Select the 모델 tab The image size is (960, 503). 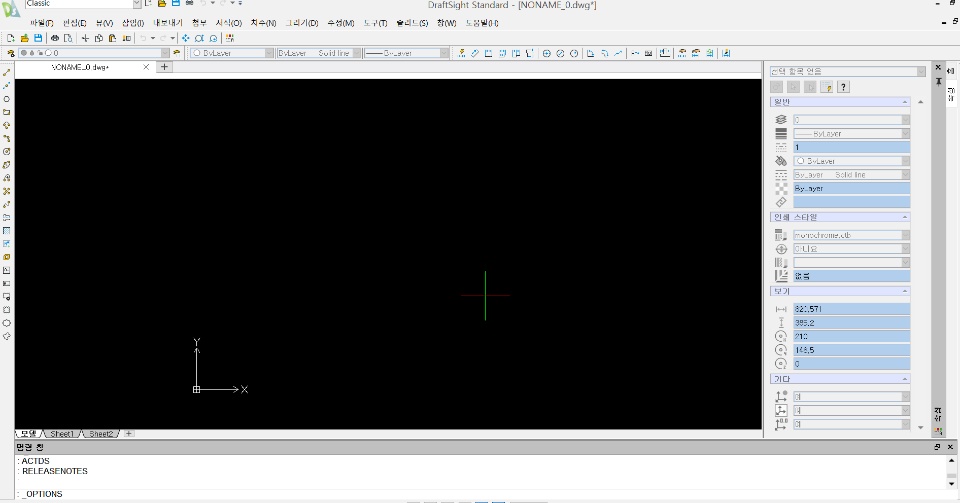click(29, 434)
